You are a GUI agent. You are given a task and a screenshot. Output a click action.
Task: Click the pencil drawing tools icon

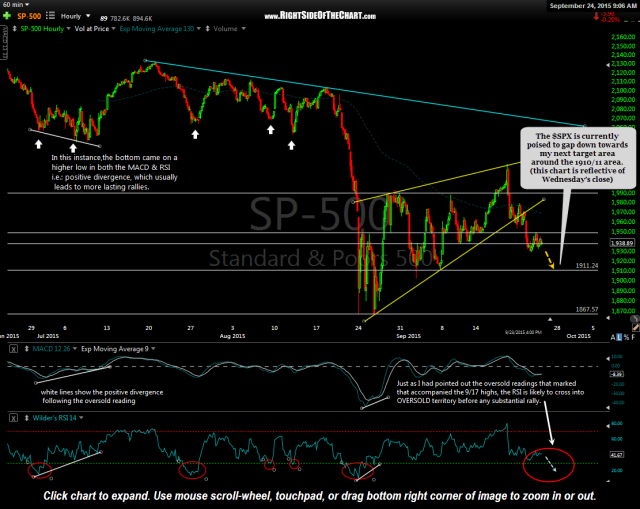coord(636,327)
